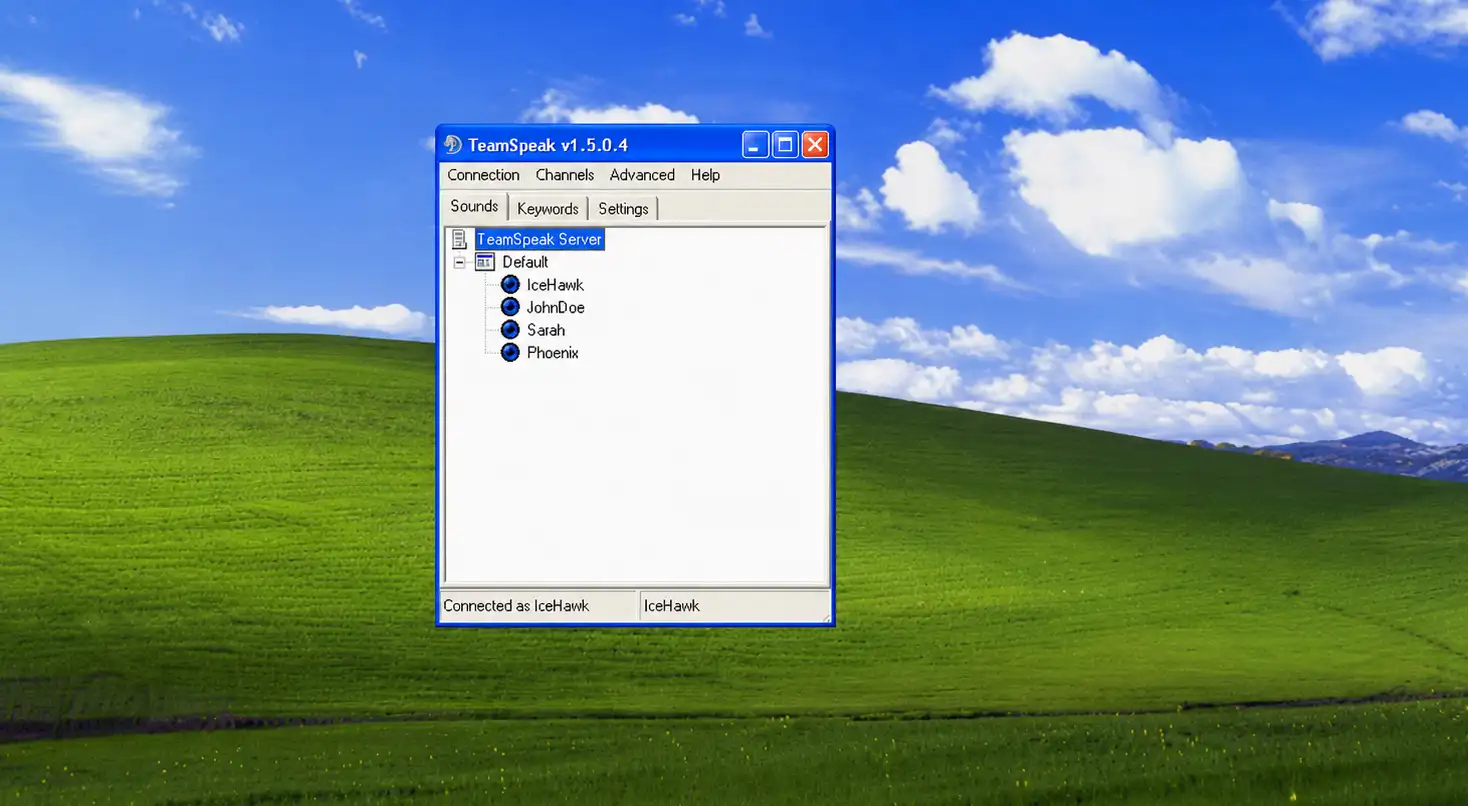Image resolution: width=1468 pixels, height=806 pixels.
Task: Click the TeamSpeak title bar icon
Action: [x=453, y=145]
